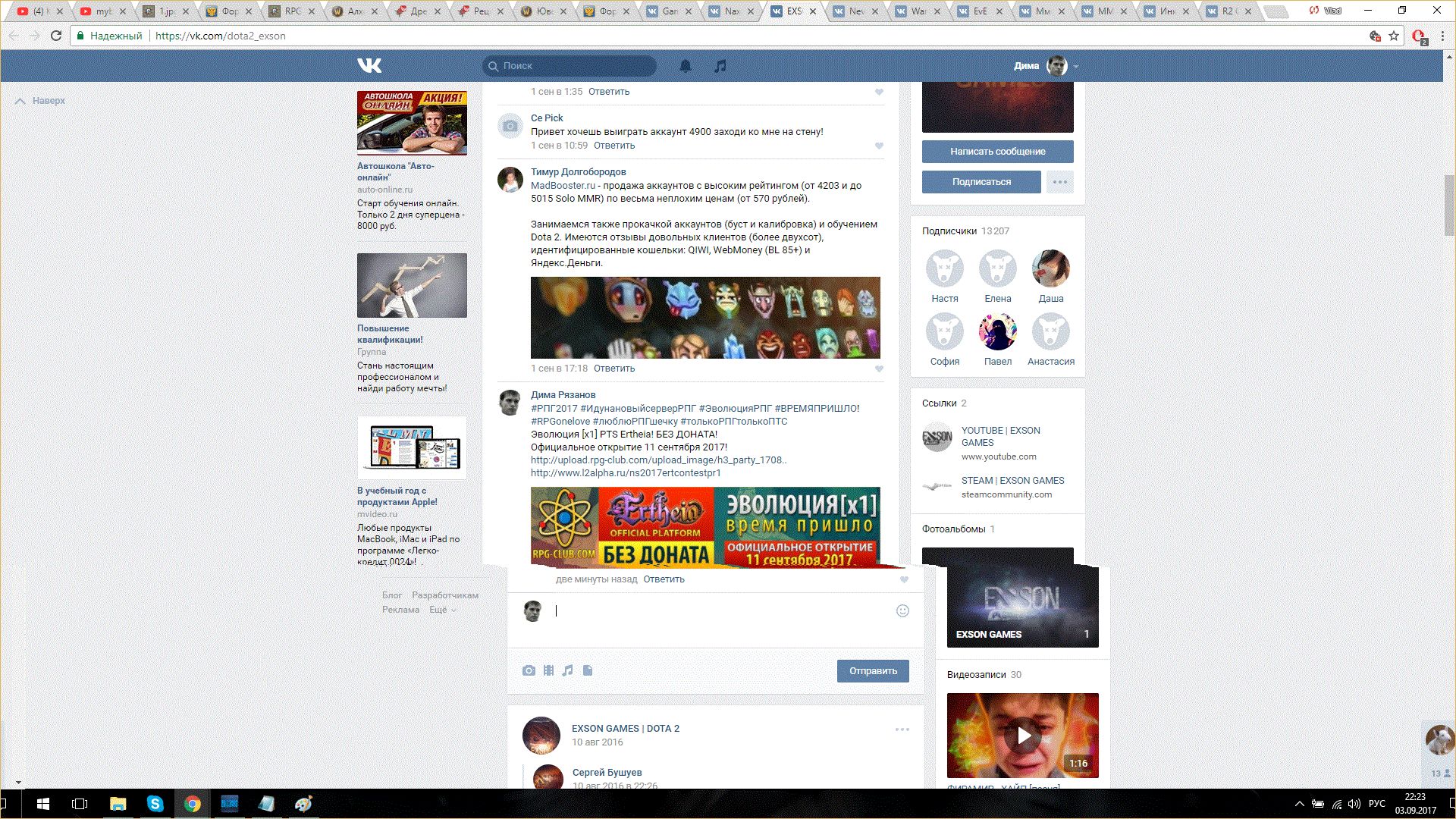Image resolution: width=1456 pixels, height=819 pixels.
Task: Open the Подписчики 13 207 list
Action: pyautogui.click(x=965, y=231)
